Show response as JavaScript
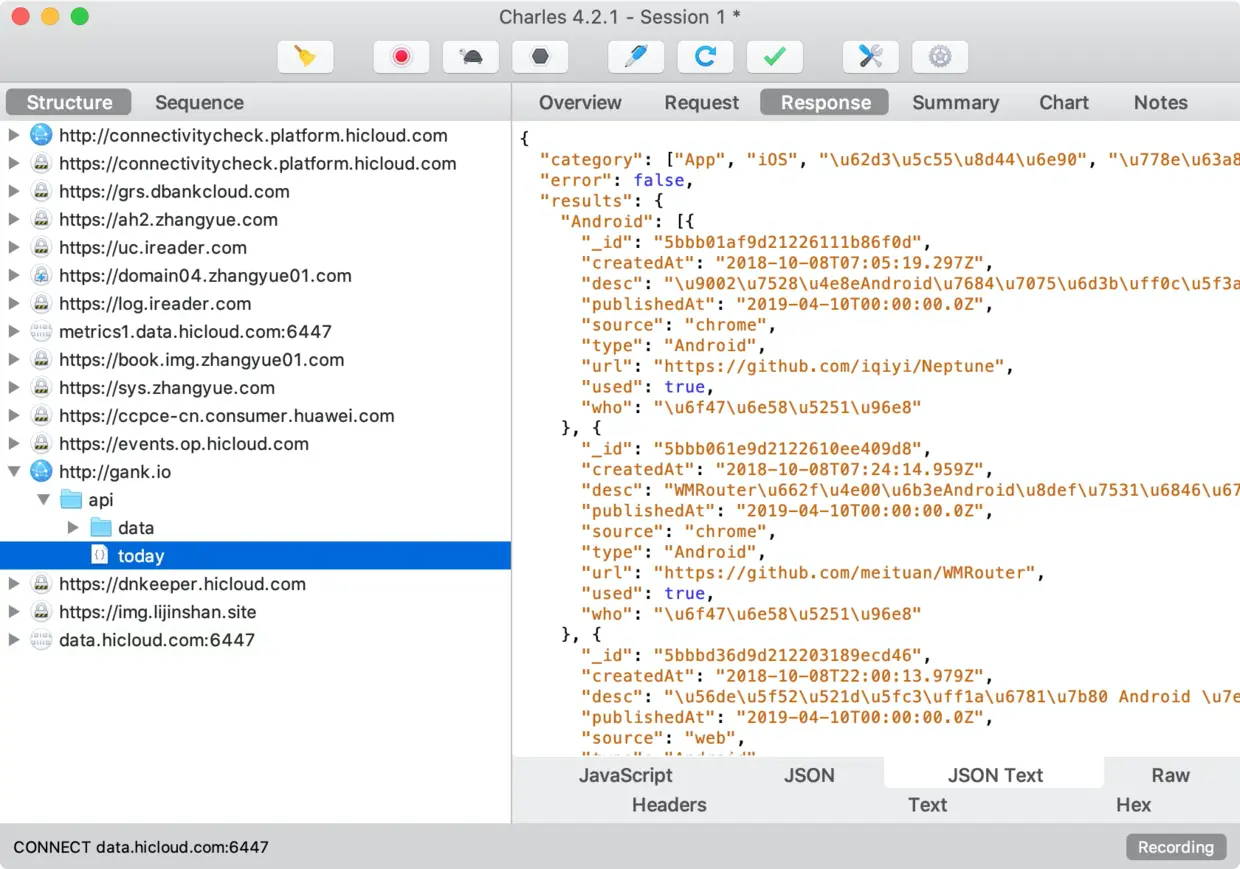 coord(625,775)
